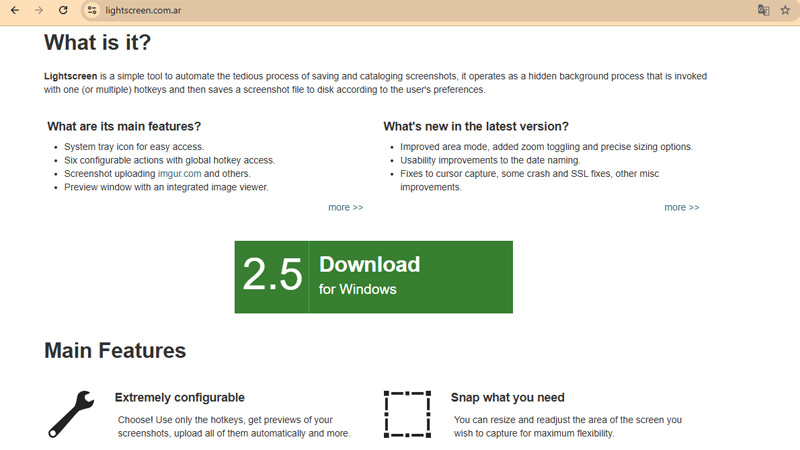The image size is (800, 450).
Task: Reload the Lightscreen page
Action: point(63,10)
